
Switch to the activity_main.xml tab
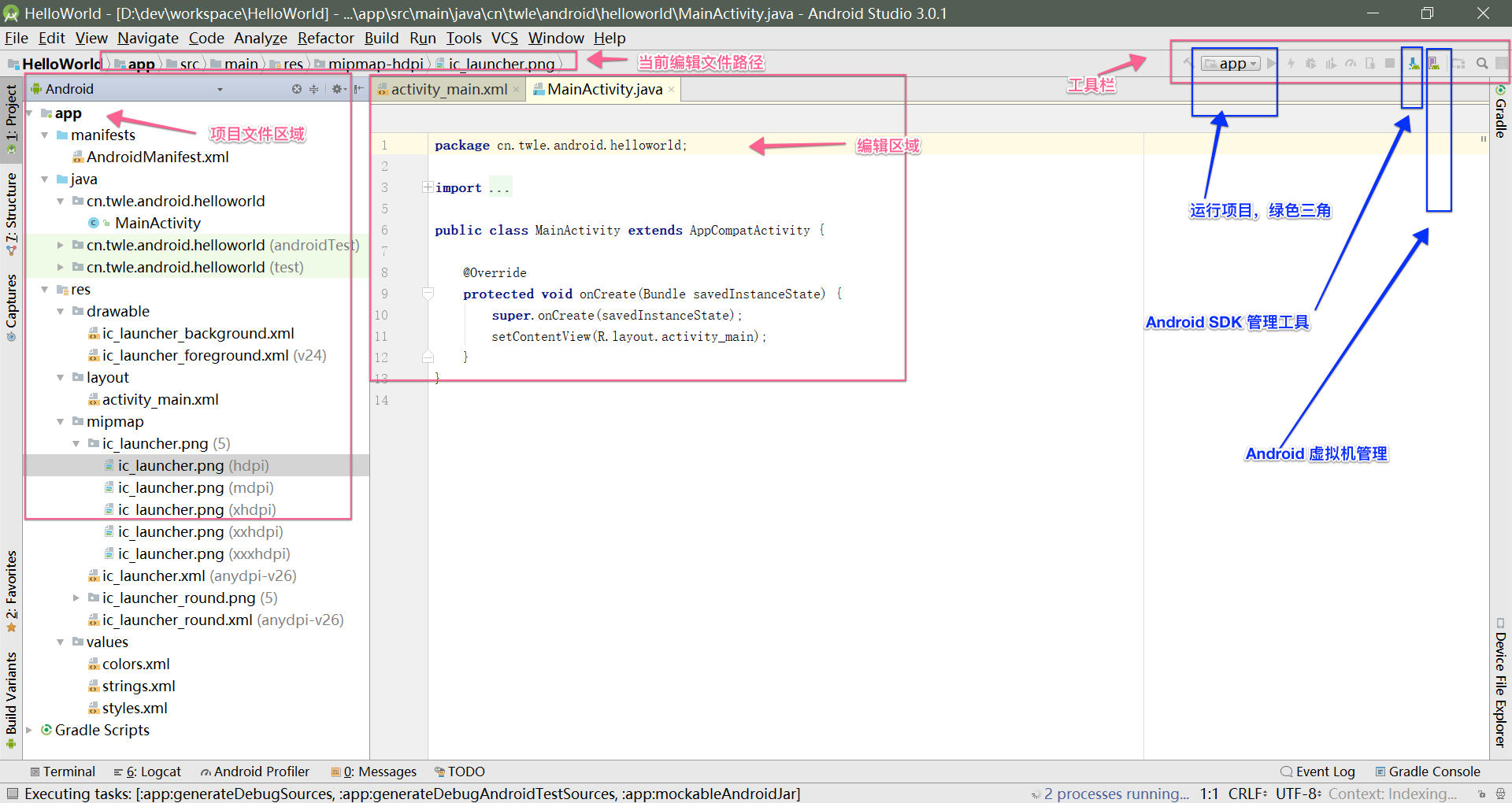point(449,89)
